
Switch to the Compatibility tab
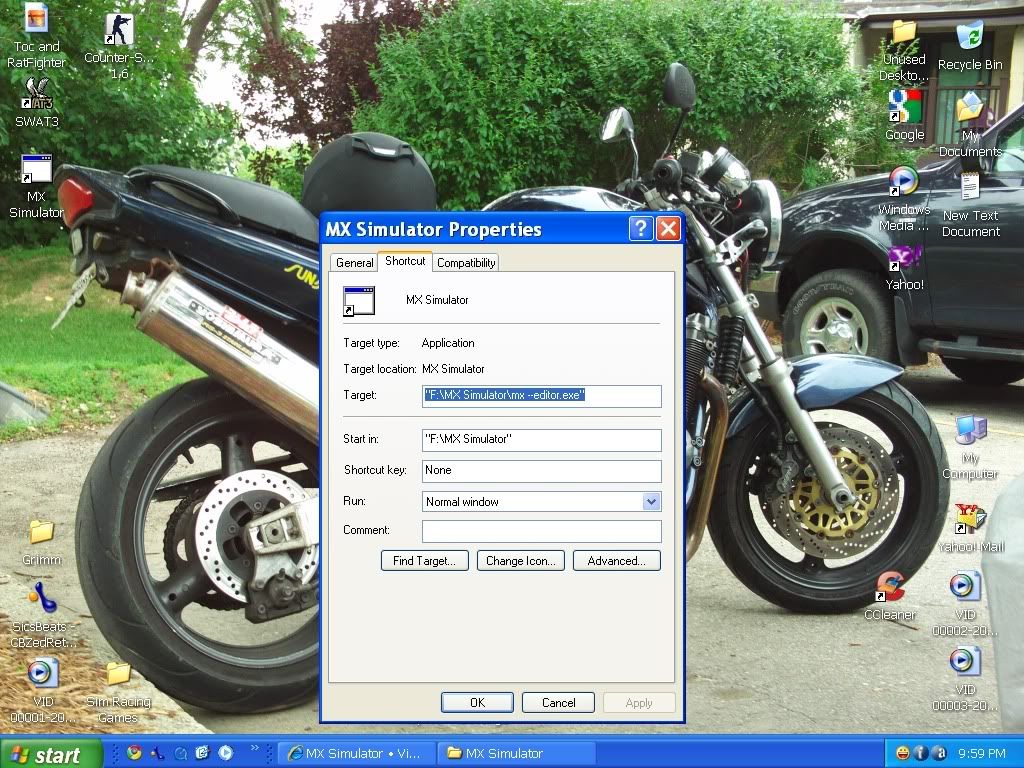[466, 263]
